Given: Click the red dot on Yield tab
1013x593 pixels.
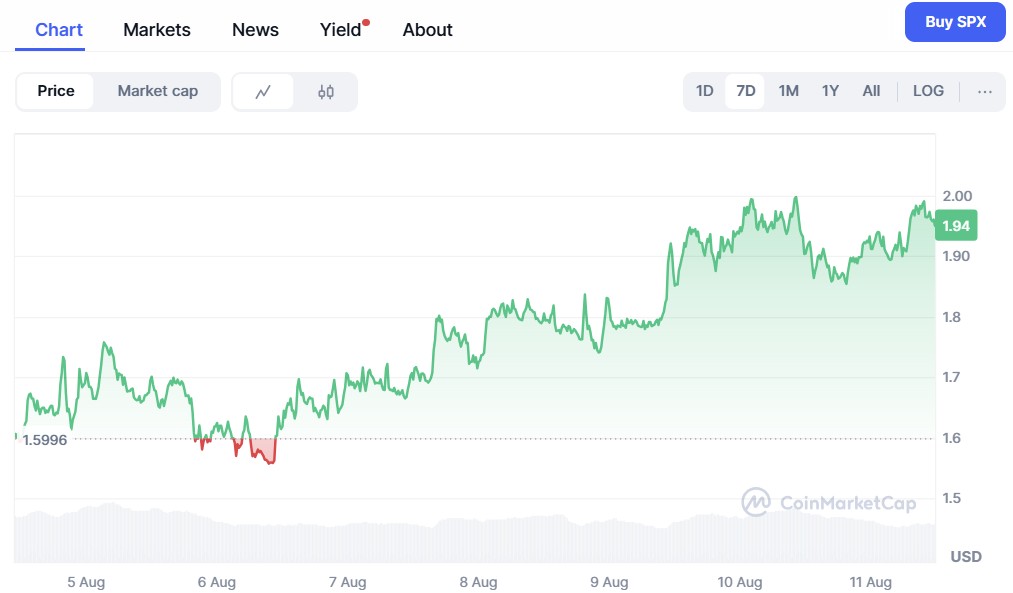Looking at the screenshot, I should tap(367, 22).
